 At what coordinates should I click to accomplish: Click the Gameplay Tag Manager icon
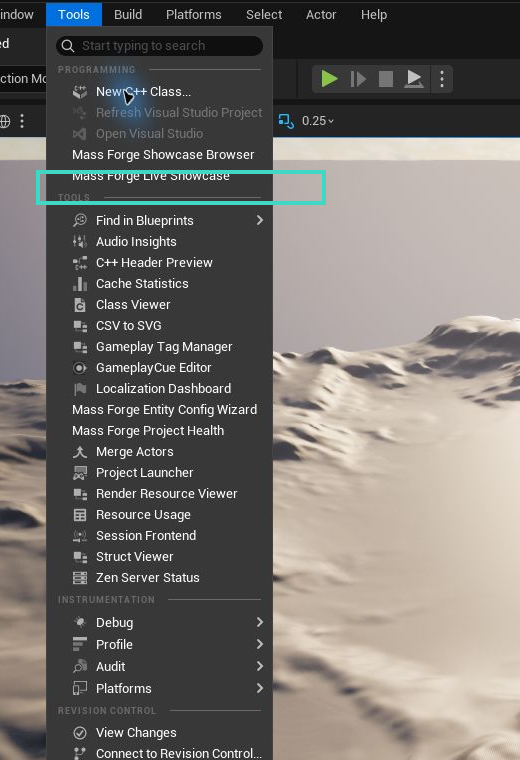(x=79, y=347)
